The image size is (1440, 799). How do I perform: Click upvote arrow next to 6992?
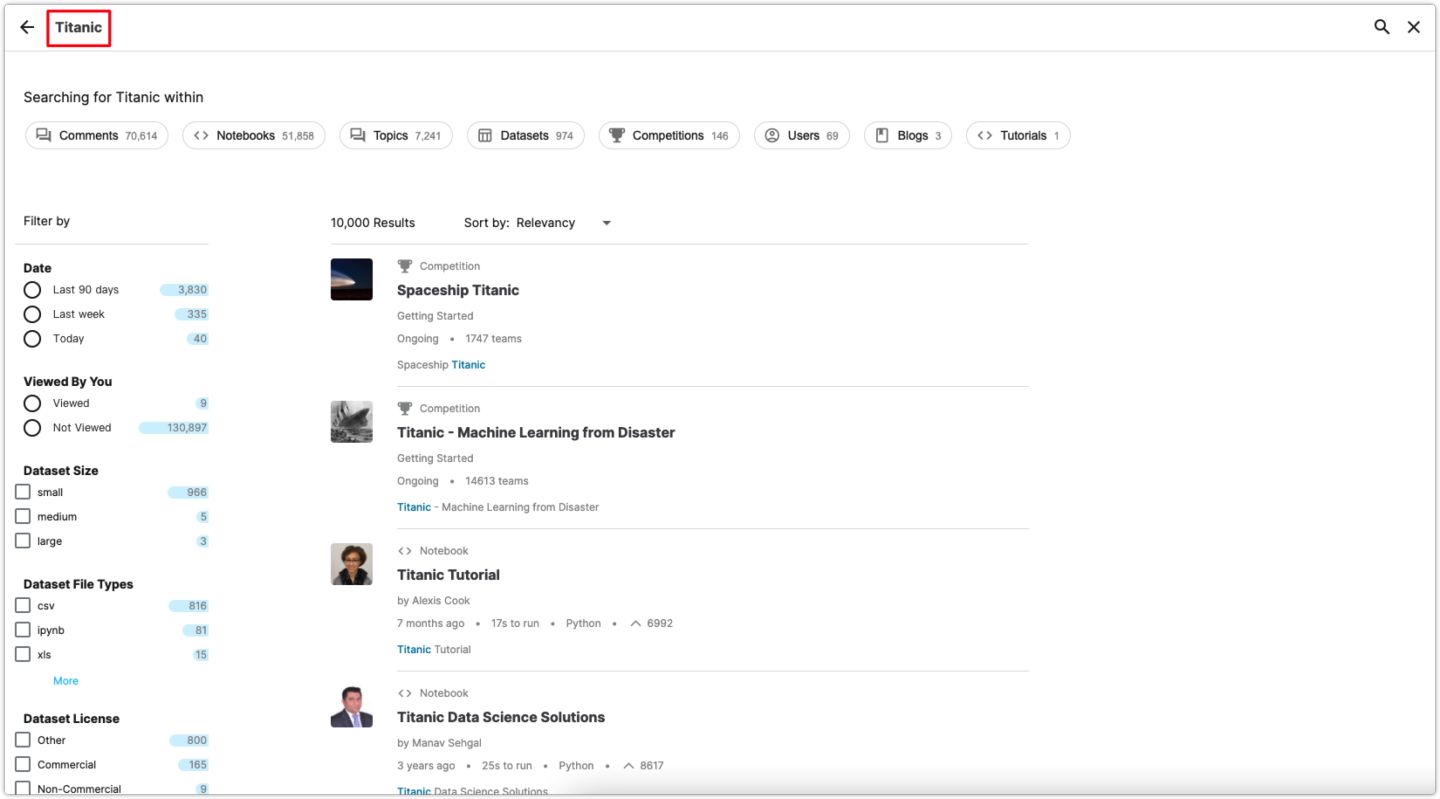(636, 623)
